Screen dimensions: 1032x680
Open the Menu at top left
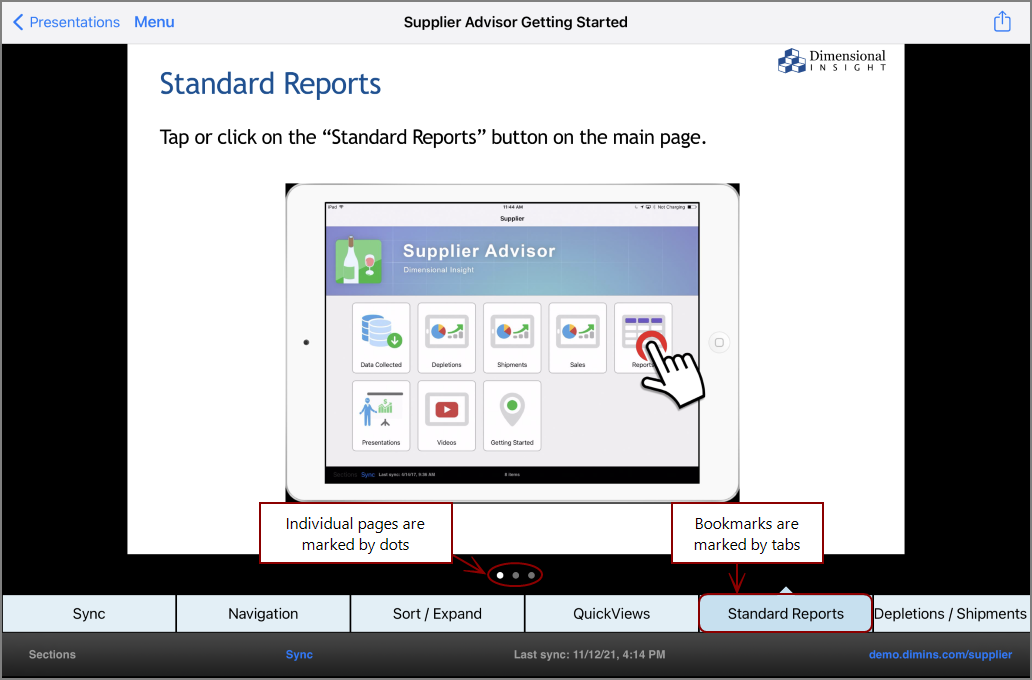coord(153,21)
